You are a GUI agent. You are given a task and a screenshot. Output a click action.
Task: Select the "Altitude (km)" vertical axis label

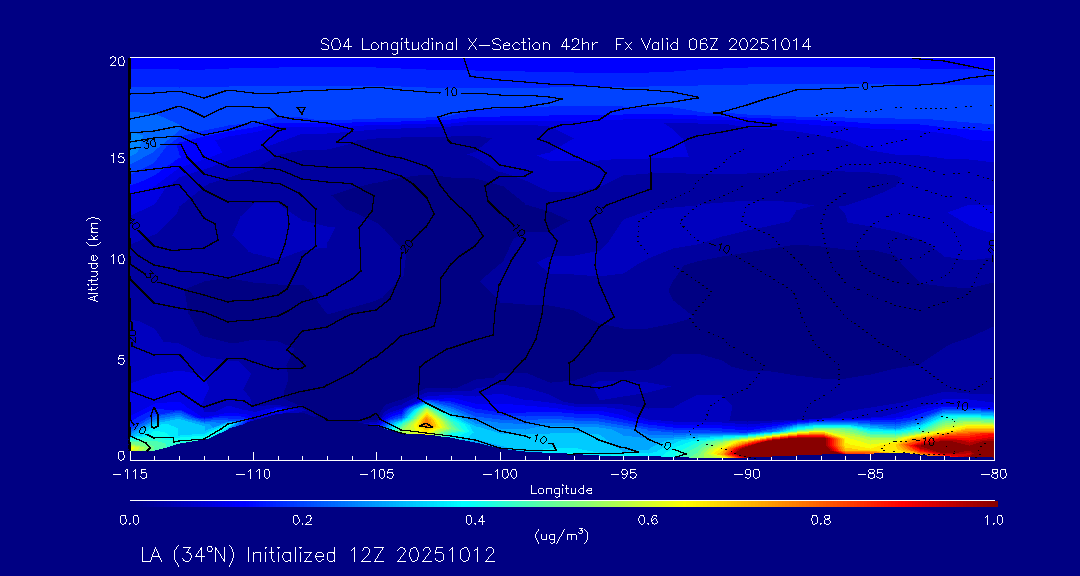(94, 258)
